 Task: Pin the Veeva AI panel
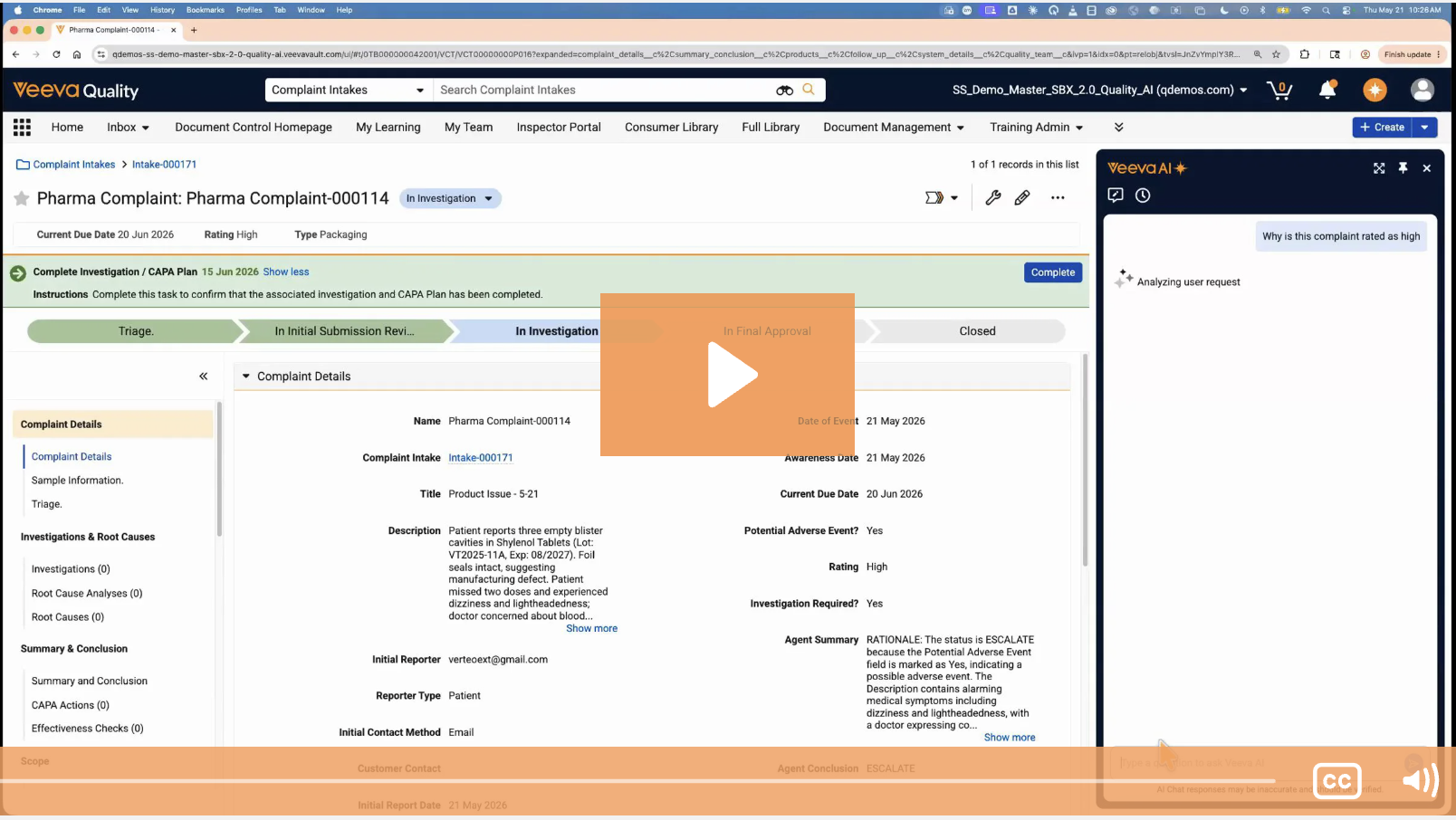[1403, 167]
